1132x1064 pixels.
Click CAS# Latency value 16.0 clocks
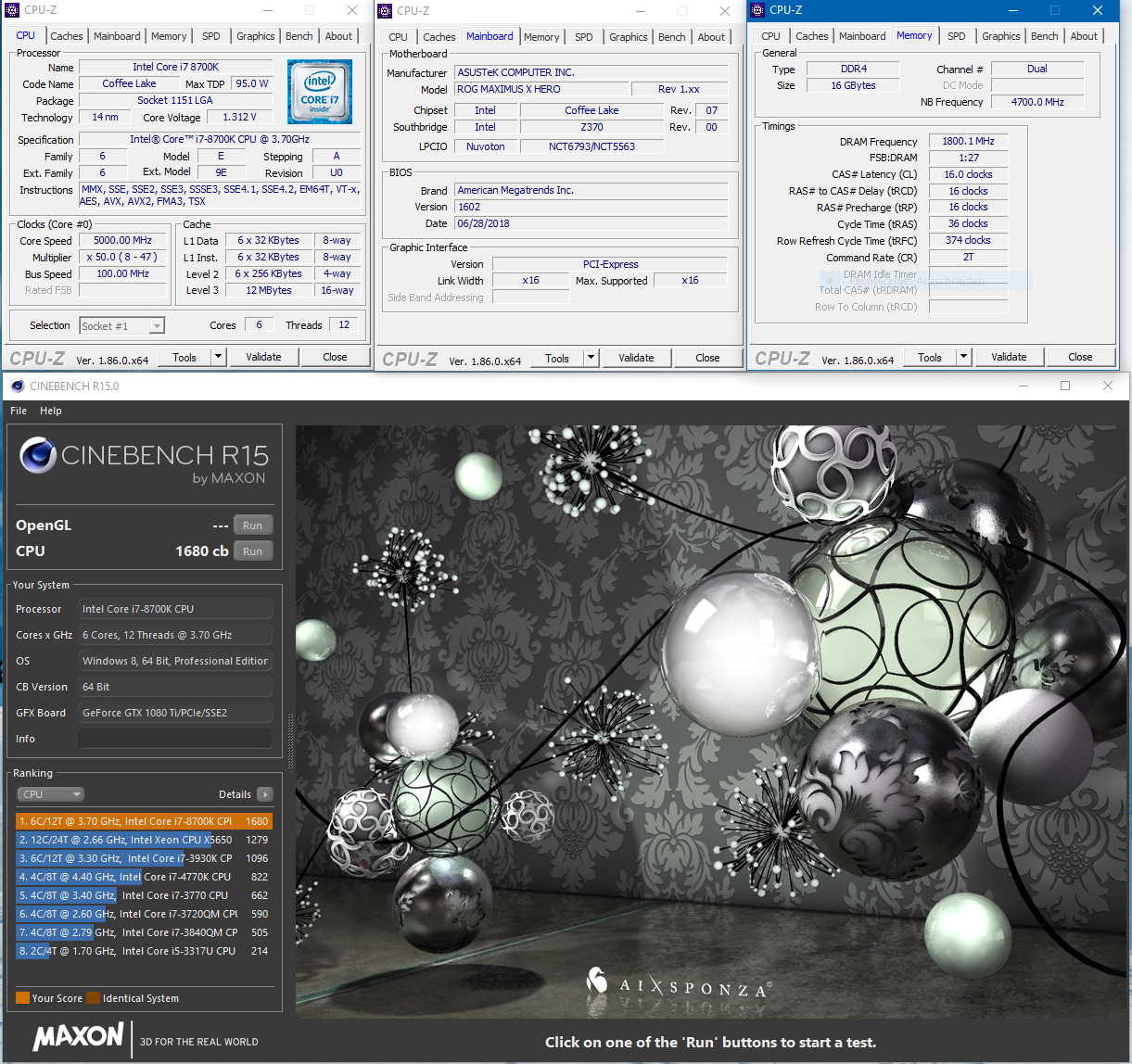(968, 174)
